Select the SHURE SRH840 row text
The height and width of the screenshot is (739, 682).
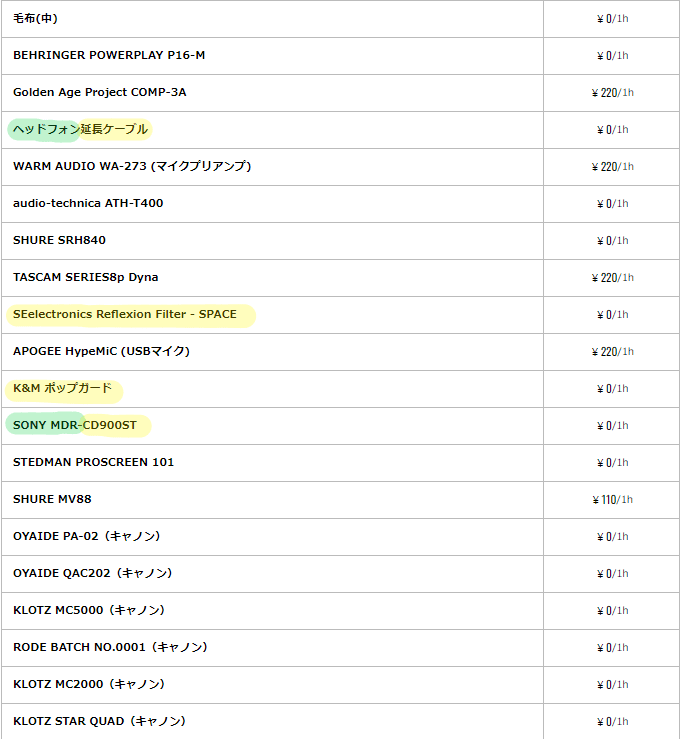(x=59, y=240)
